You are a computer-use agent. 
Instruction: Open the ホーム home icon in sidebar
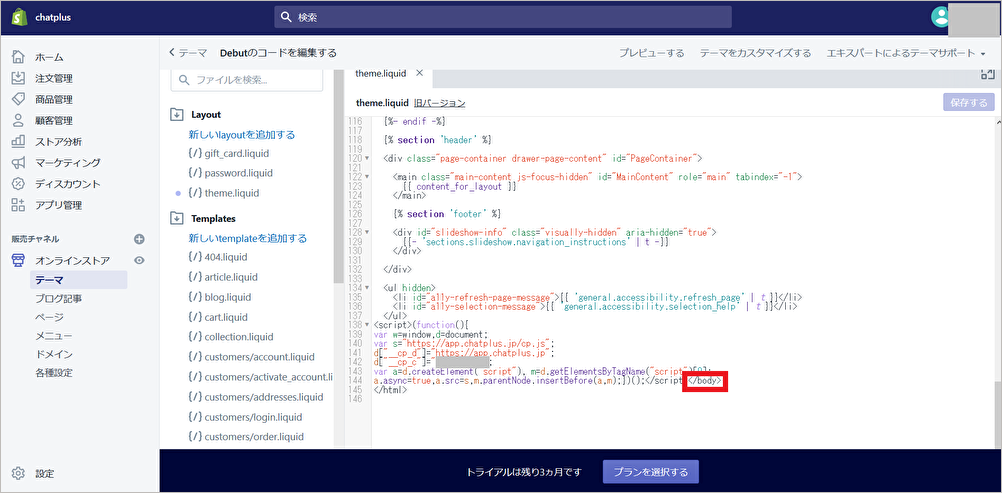pos(19,57)
